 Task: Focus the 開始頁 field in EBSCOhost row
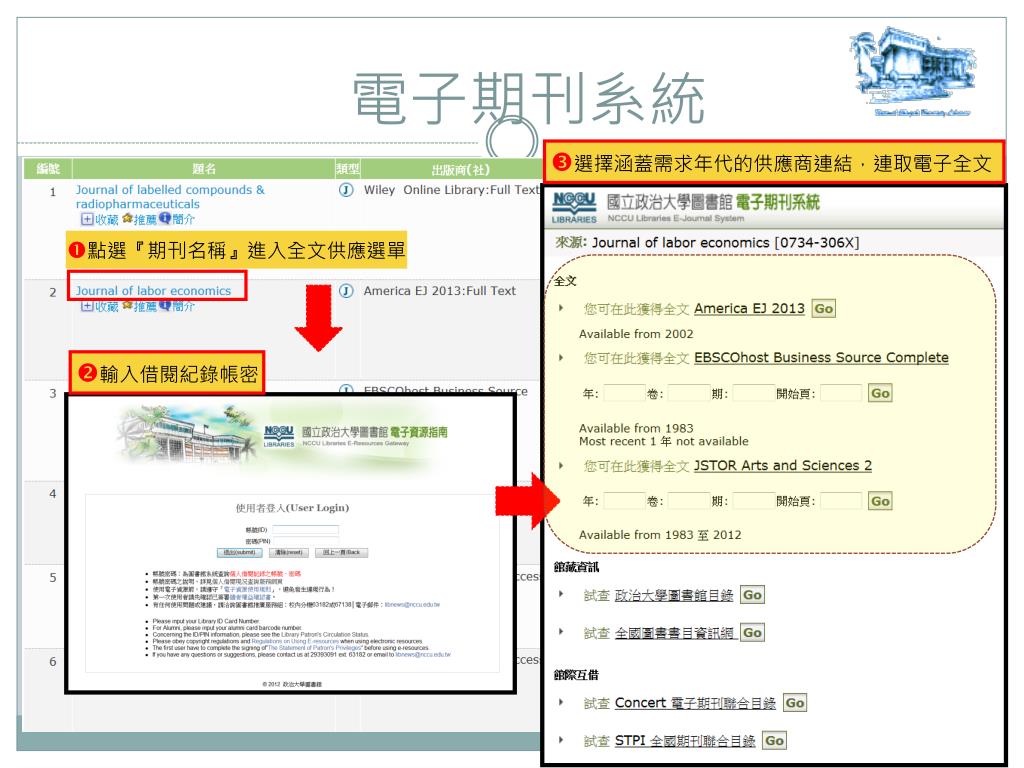(x=841, y=393)
